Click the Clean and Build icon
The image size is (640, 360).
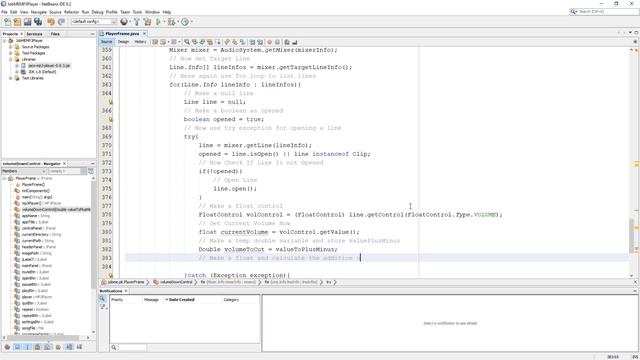pos(147,22)
